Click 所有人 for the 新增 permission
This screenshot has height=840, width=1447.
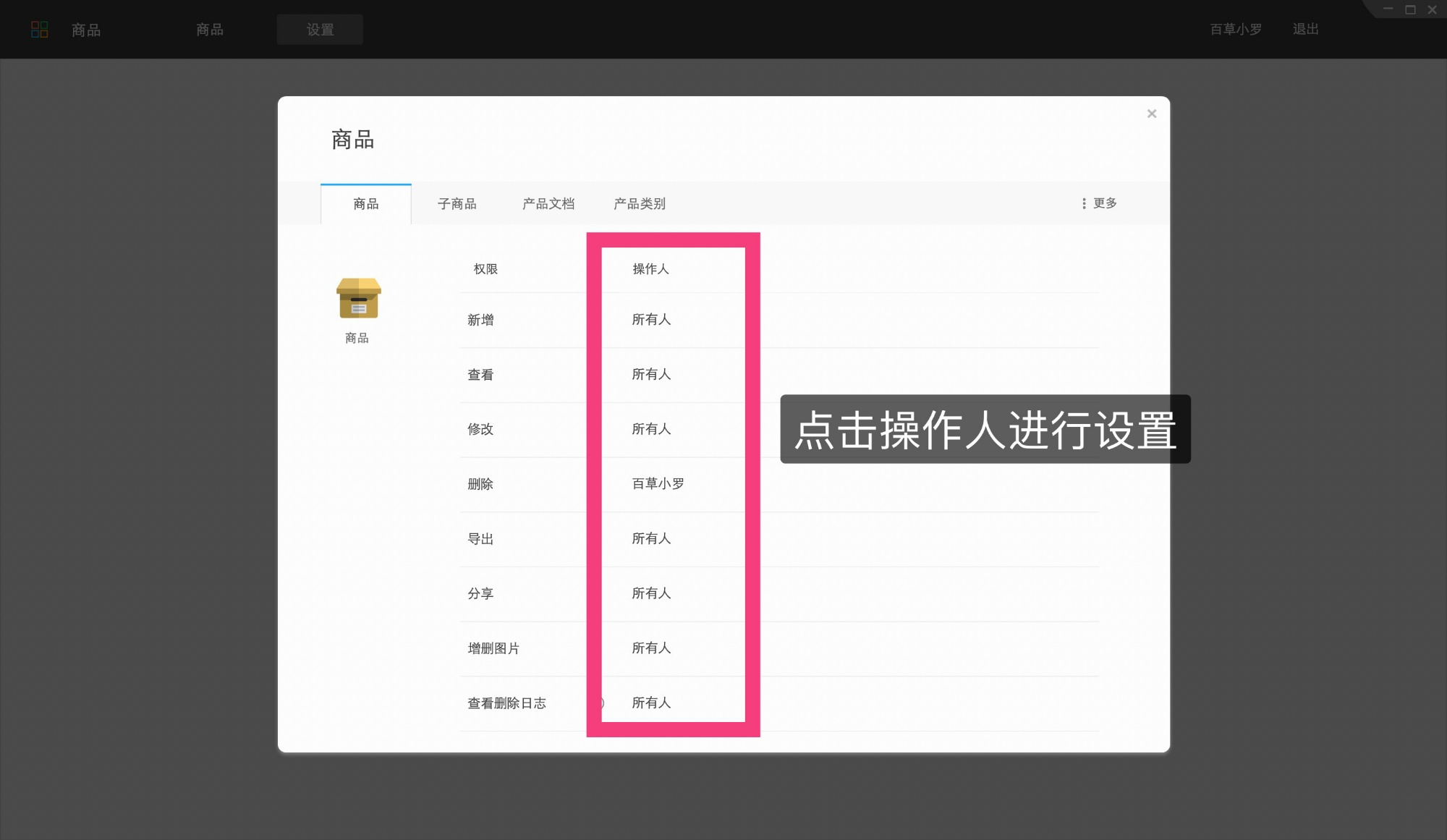650,320
